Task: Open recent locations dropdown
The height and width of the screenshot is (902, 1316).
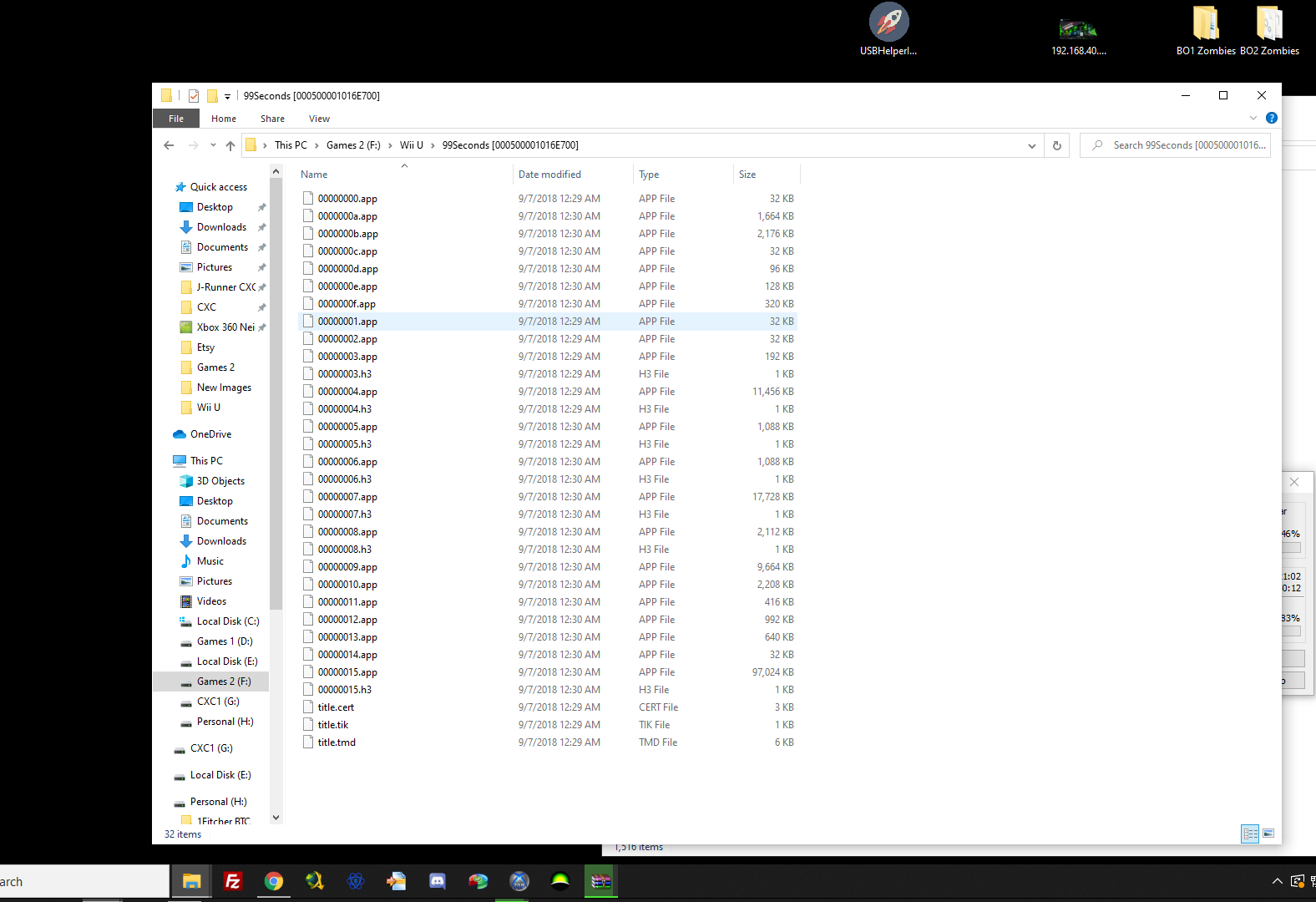Action: click(213, 145)
